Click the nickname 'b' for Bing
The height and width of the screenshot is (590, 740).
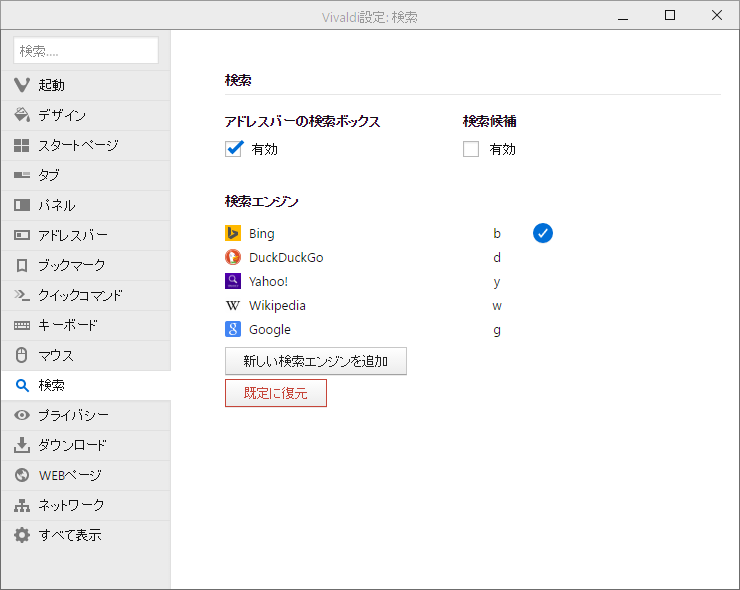tap(497, 234)
